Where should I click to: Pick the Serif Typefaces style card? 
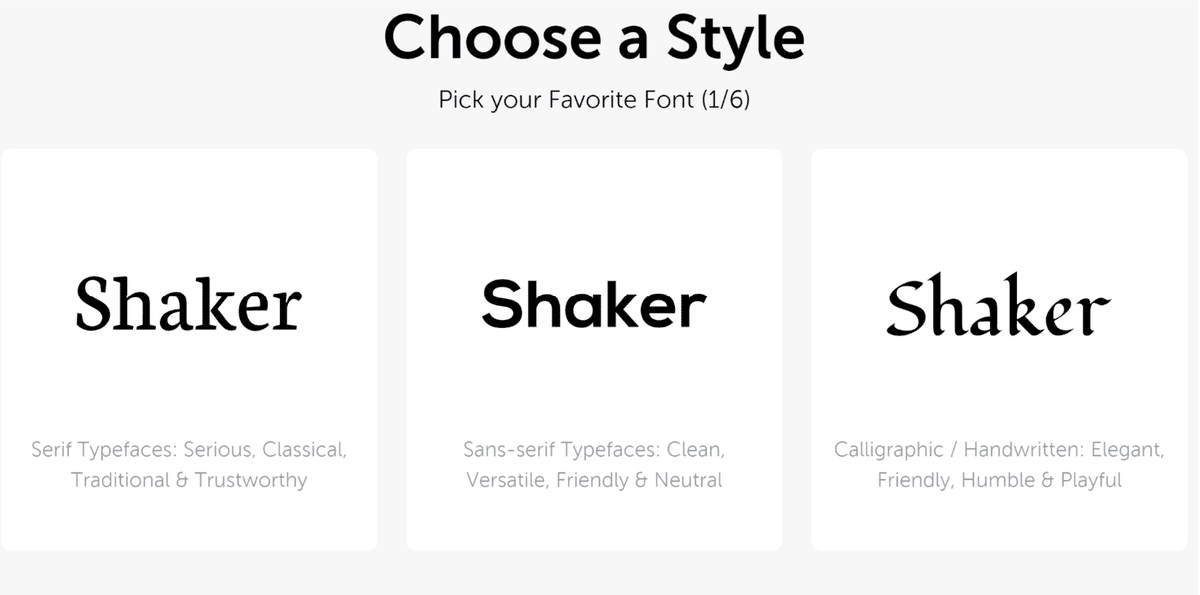coord(189,220)
